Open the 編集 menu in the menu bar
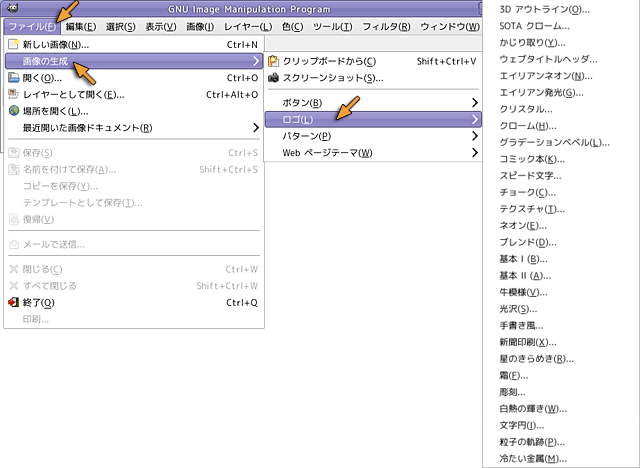This screenshot has width=640, height=468. [x=81, y=26]
